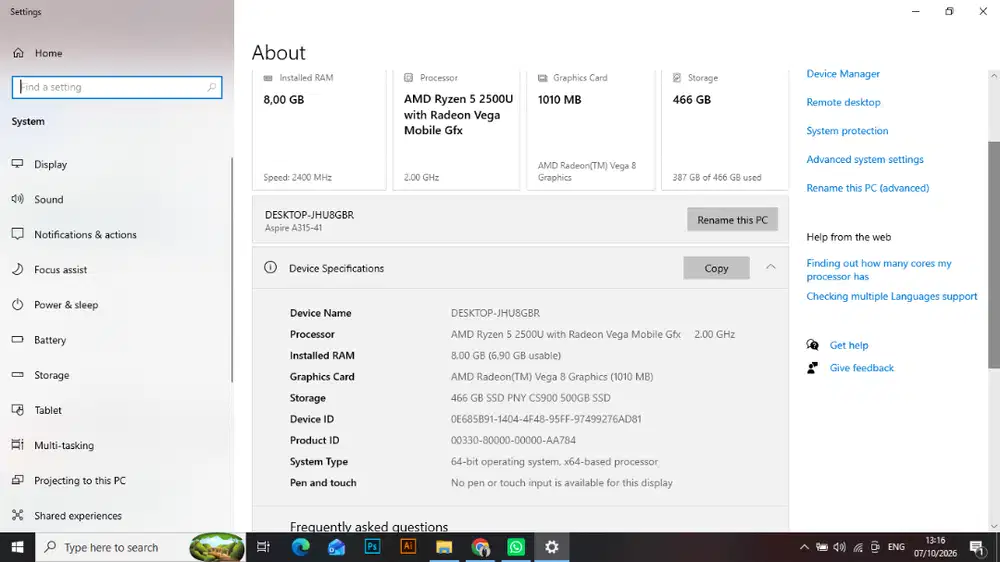This screenshot has height=562, width=1000.
Task: Click the Storage card showing 466 GB
Action: pyautogui.click(x=724, y=130)
